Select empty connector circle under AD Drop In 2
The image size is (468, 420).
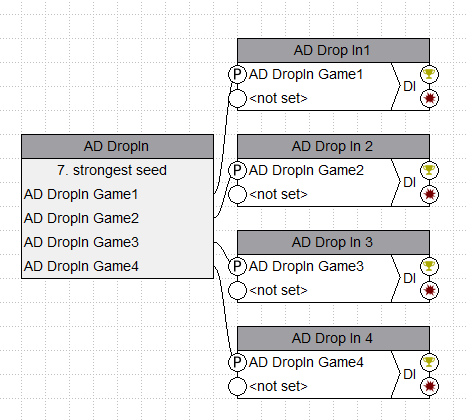tap(237, 194)
